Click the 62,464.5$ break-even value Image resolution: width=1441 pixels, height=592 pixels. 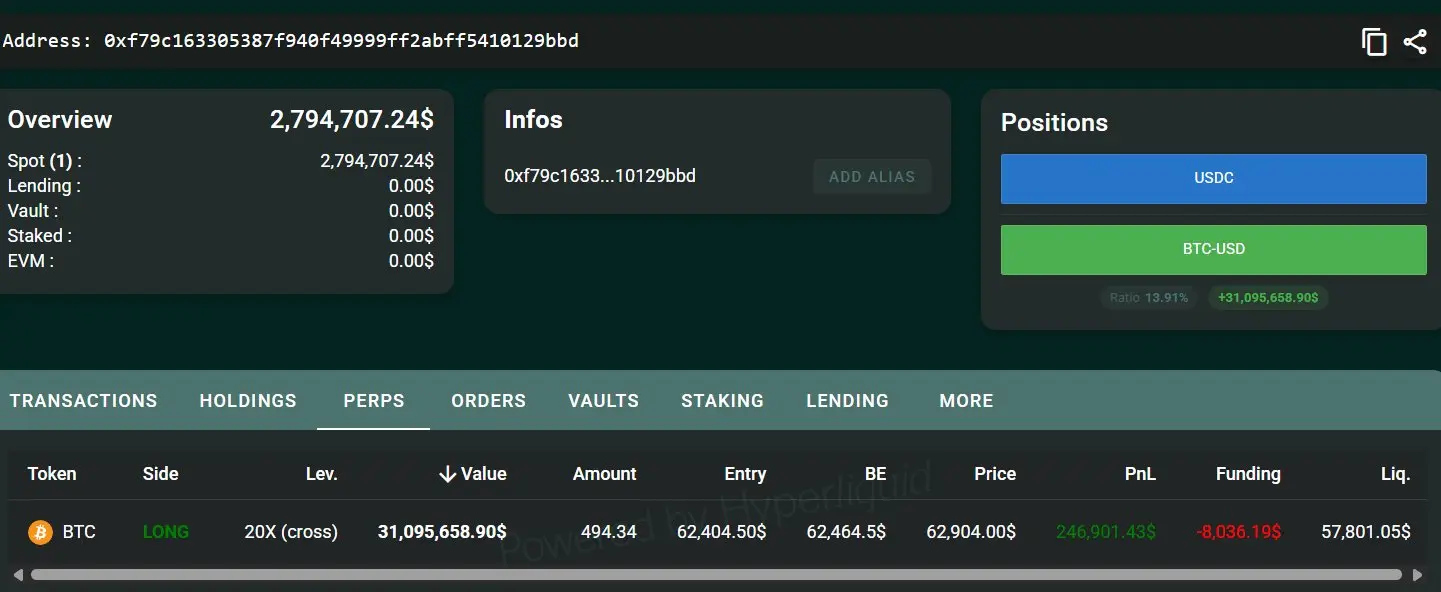[x=846, y=532]
